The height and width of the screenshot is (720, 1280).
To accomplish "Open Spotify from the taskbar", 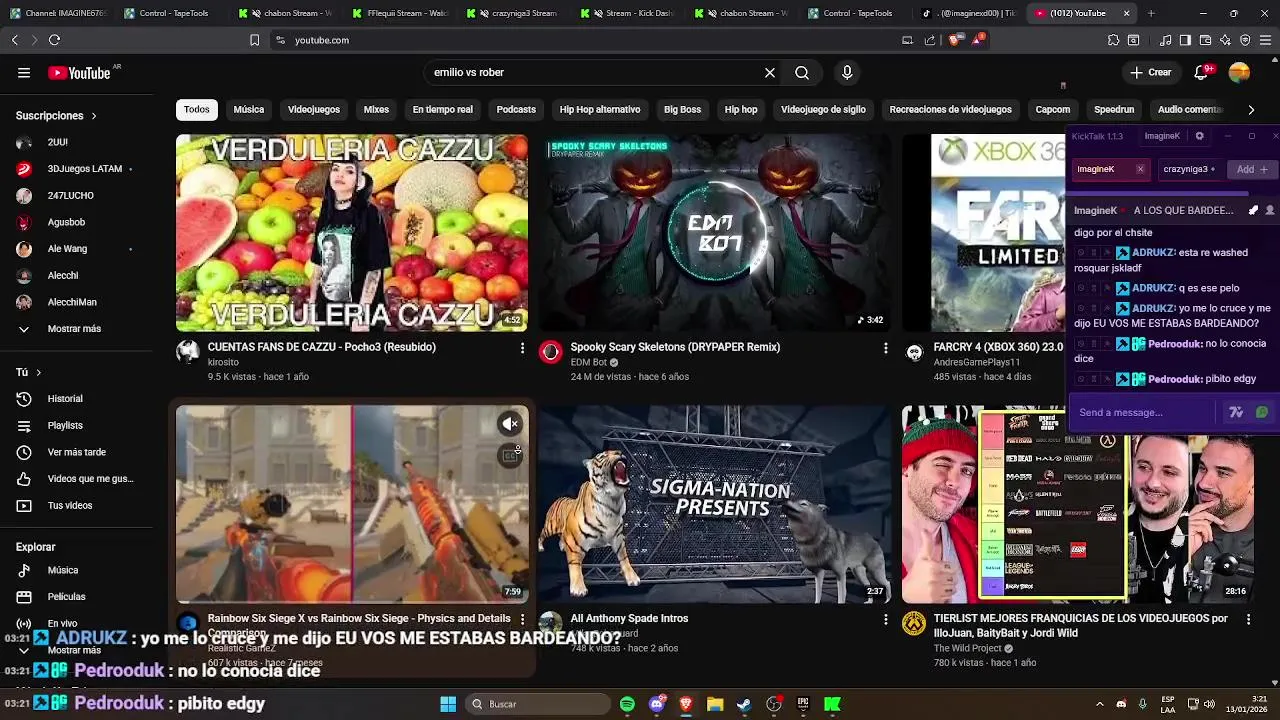I will pos(627,704).
